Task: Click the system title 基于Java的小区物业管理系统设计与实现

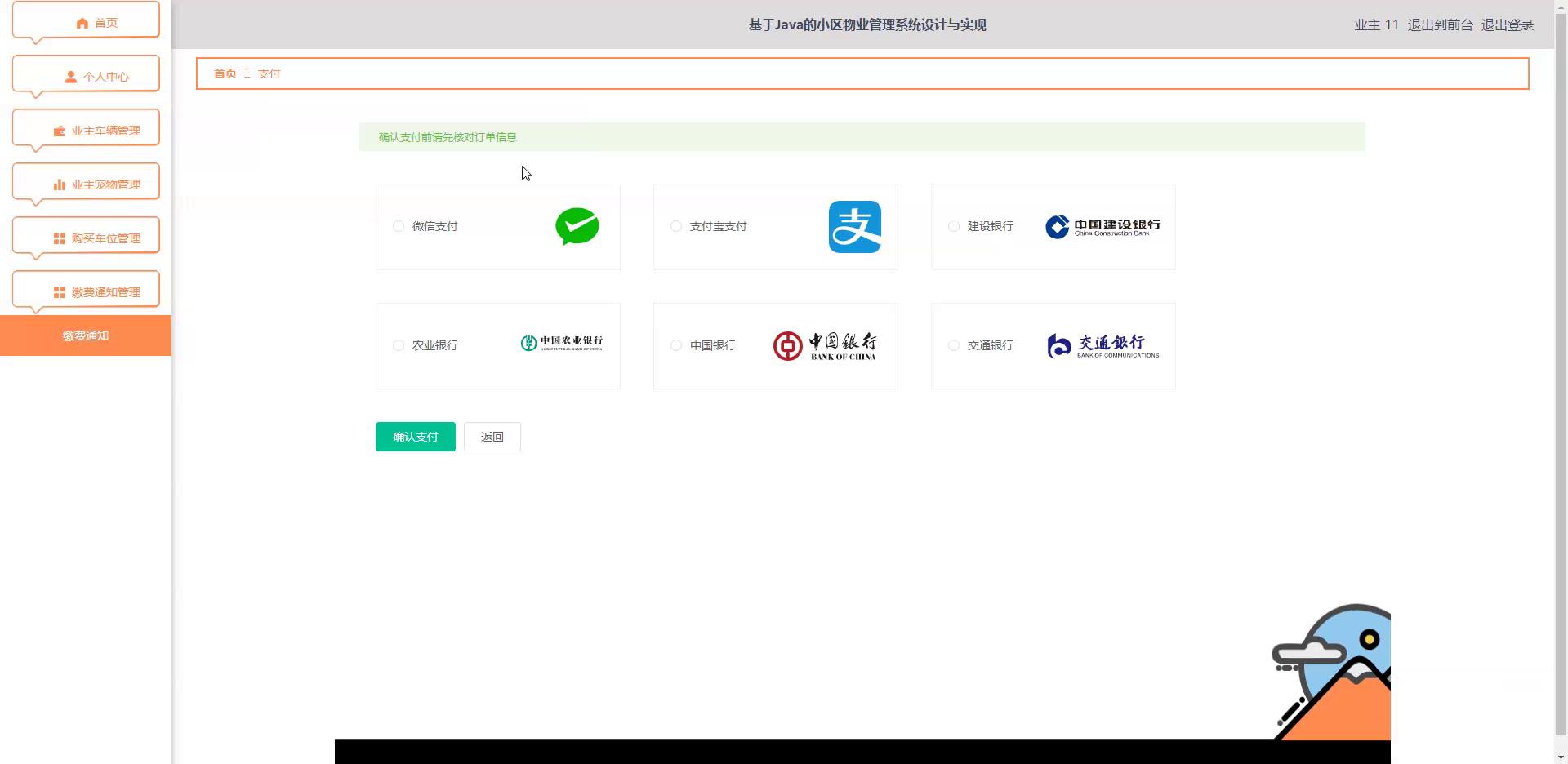Action: click(x=867, y=25)
